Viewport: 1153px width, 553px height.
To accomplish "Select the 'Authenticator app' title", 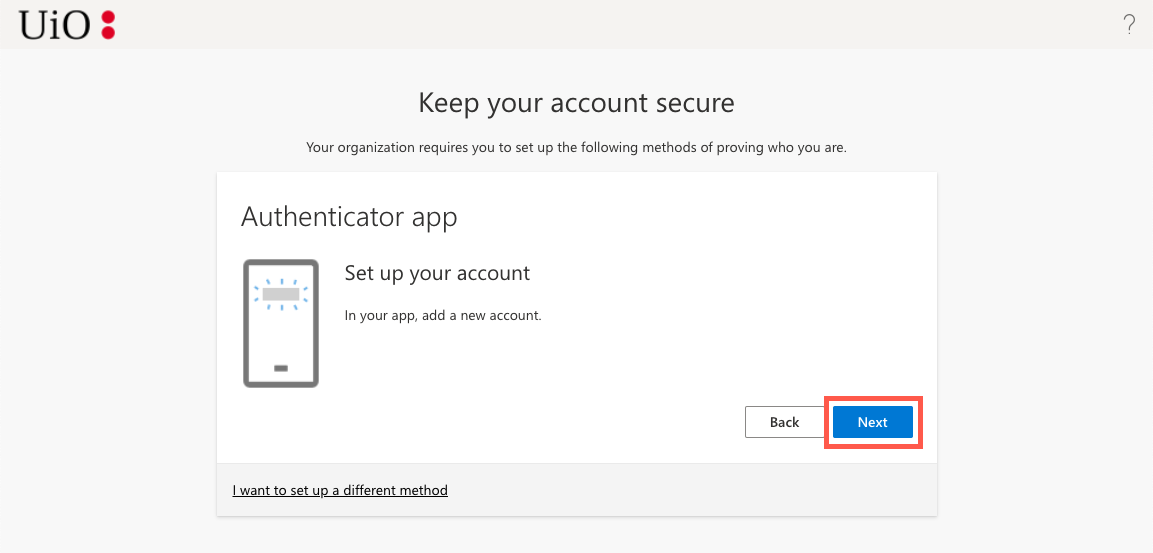I will (x=349, y=217).
